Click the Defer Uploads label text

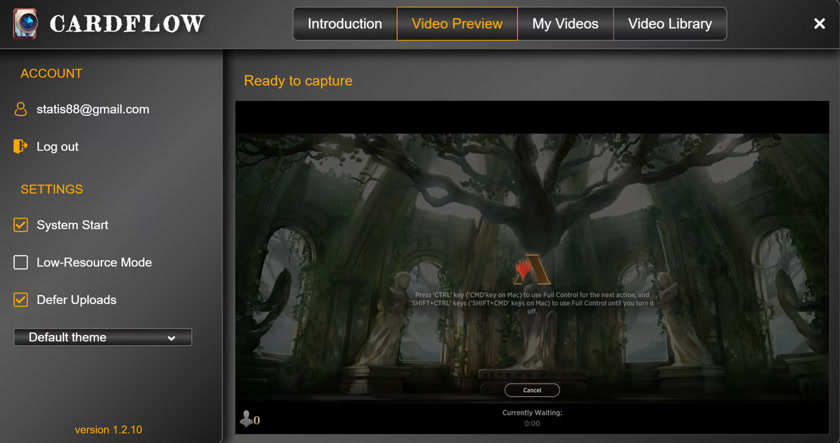tap(77, 300)
